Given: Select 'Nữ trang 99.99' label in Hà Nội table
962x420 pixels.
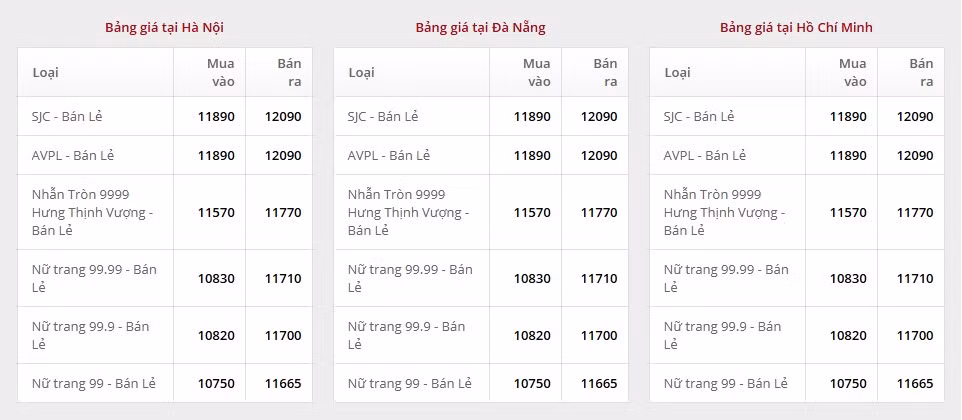Looking at the screenshot, I should [77, 270].
